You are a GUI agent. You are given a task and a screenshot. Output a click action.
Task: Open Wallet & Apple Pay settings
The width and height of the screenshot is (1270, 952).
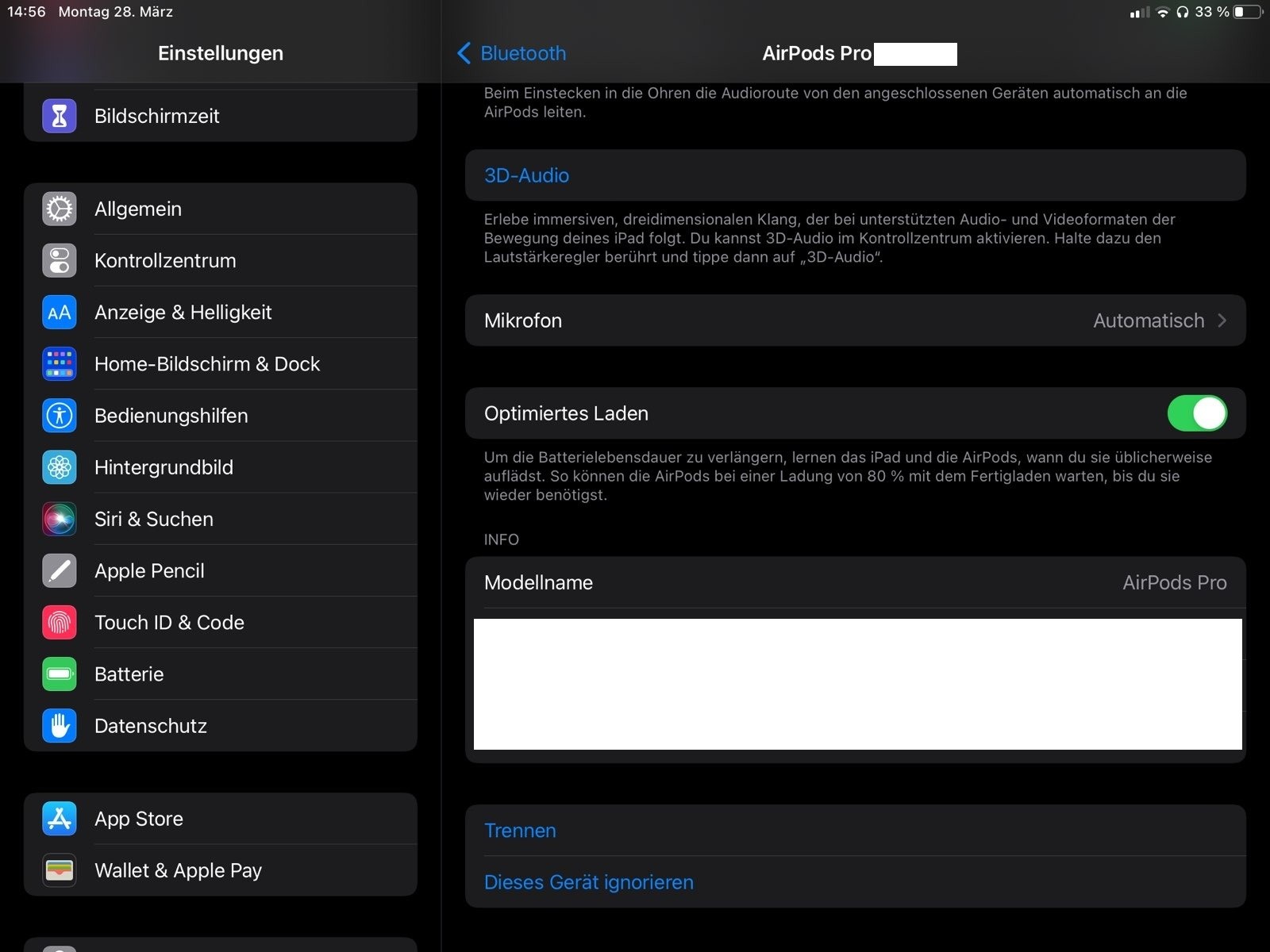(178, 870)
